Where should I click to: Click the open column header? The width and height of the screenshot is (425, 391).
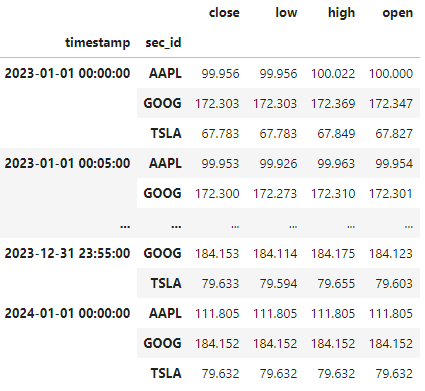point(397,13)
